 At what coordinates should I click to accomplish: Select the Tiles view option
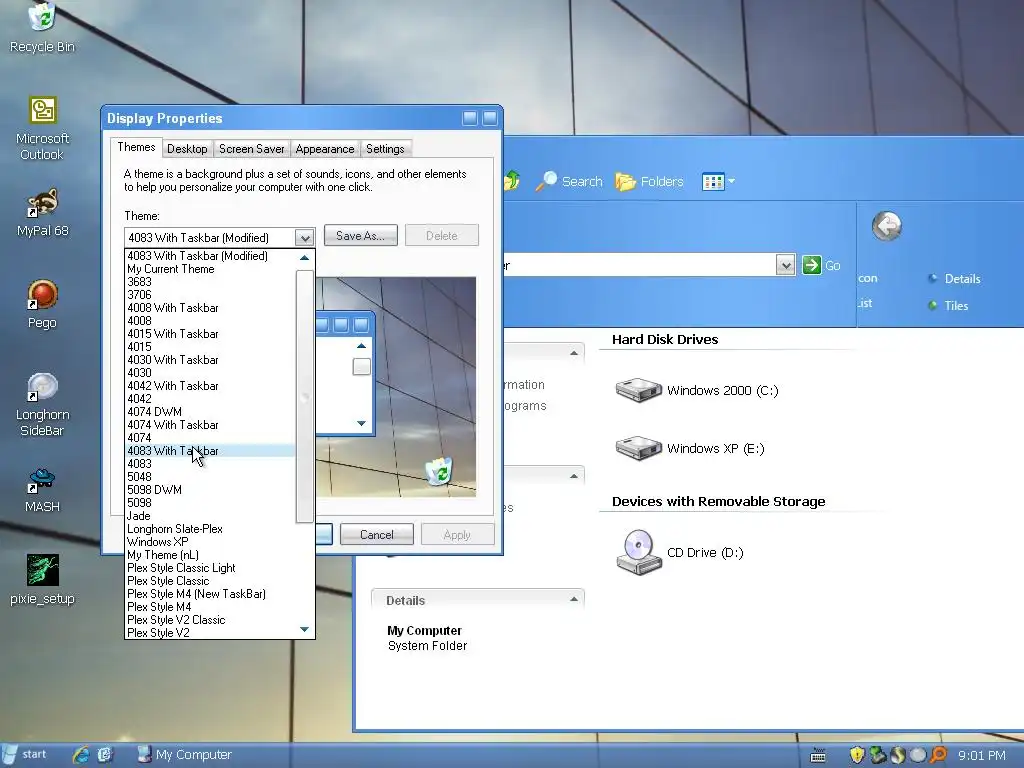(948, 306)
